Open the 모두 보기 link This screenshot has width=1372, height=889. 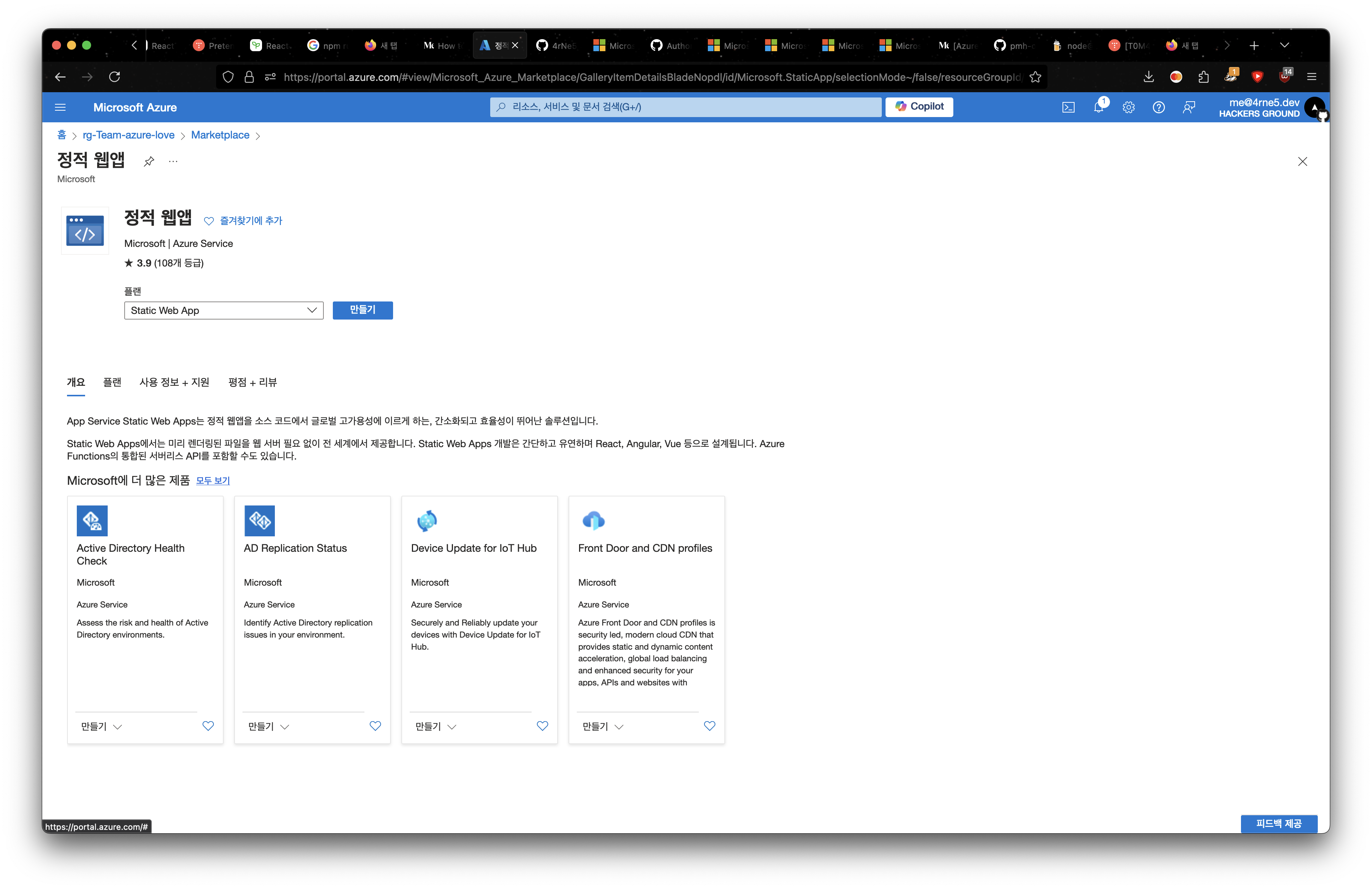click(213, 481)
